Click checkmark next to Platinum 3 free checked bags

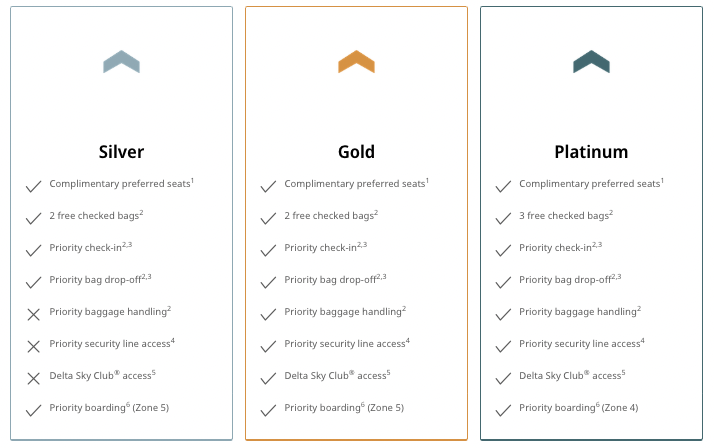tap(503, 218)
